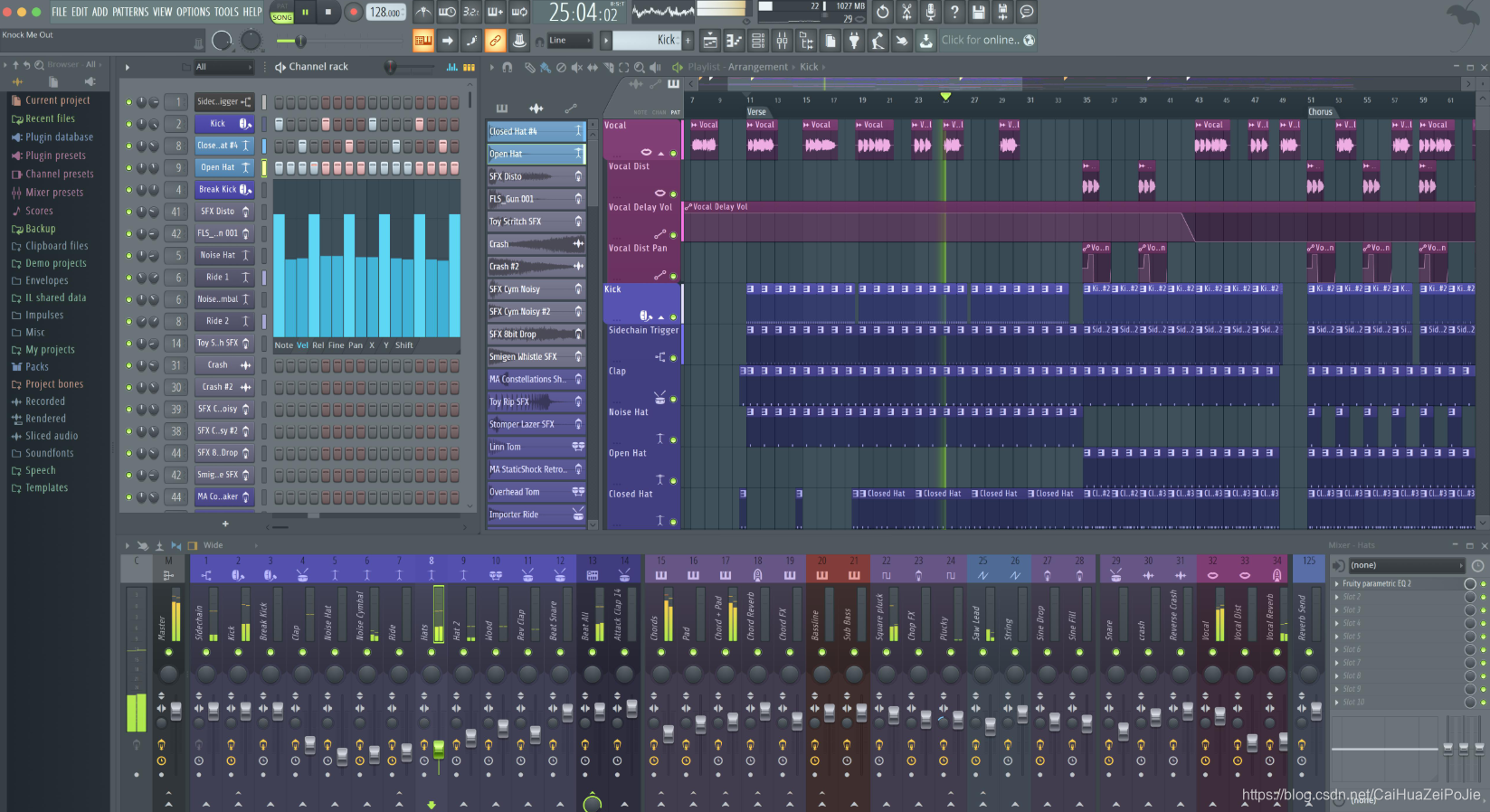
Task: Toggle the playlist snap magnet icon
Action: tap(507, 67)
